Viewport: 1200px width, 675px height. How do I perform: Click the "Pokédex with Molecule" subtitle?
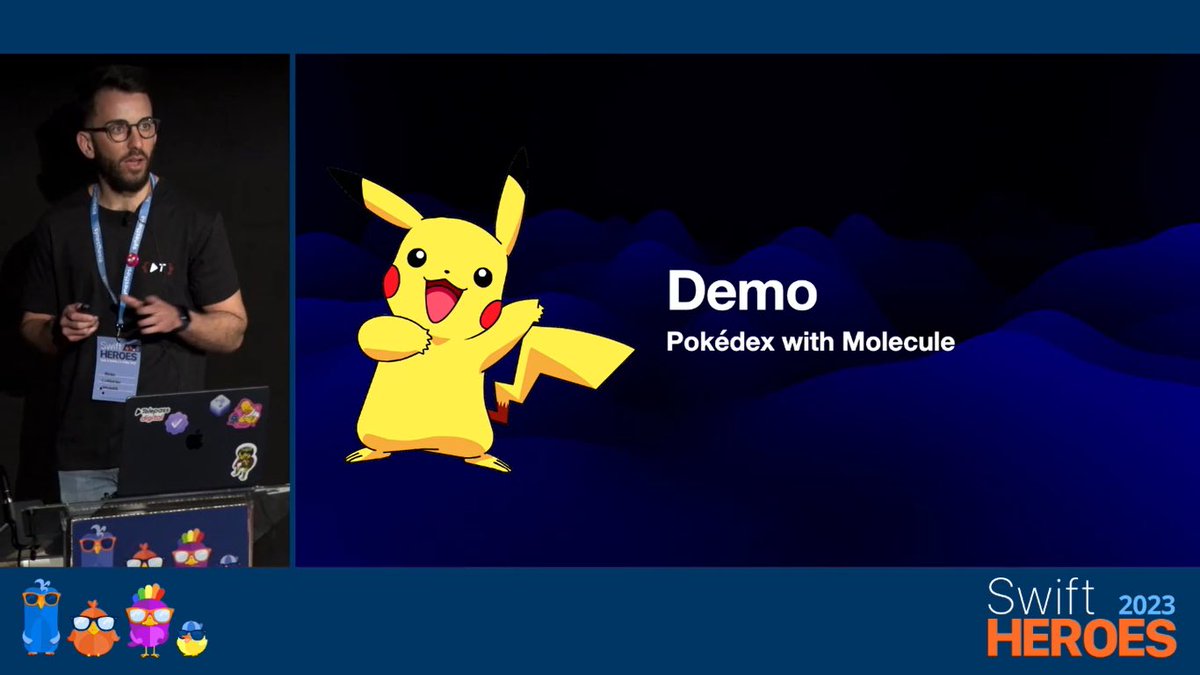pyautogui.click(x=811, y=342)
